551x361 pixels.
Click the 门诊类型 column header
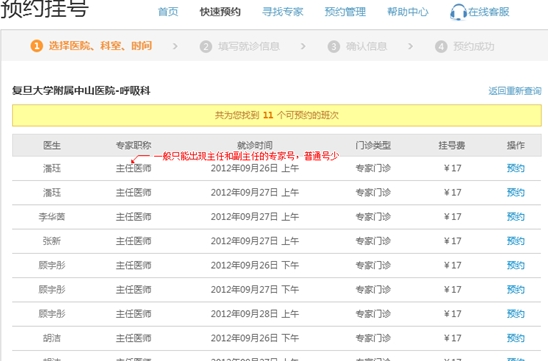(x=373, y=145)
